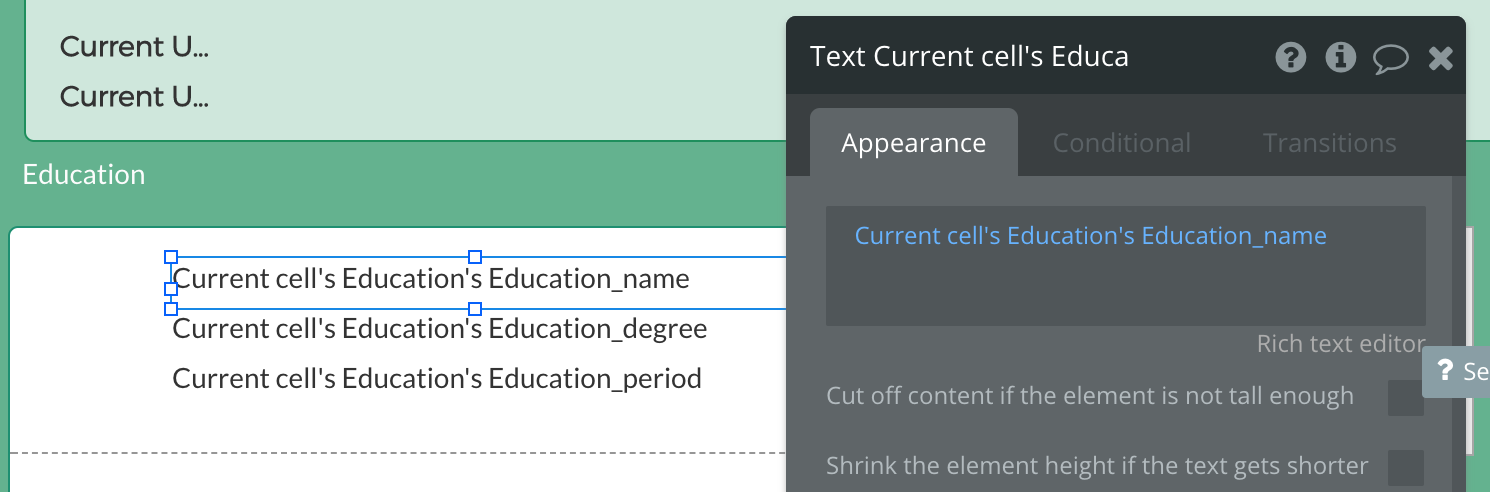Click the bottom-center resize handle of selected text

point(475,308)
